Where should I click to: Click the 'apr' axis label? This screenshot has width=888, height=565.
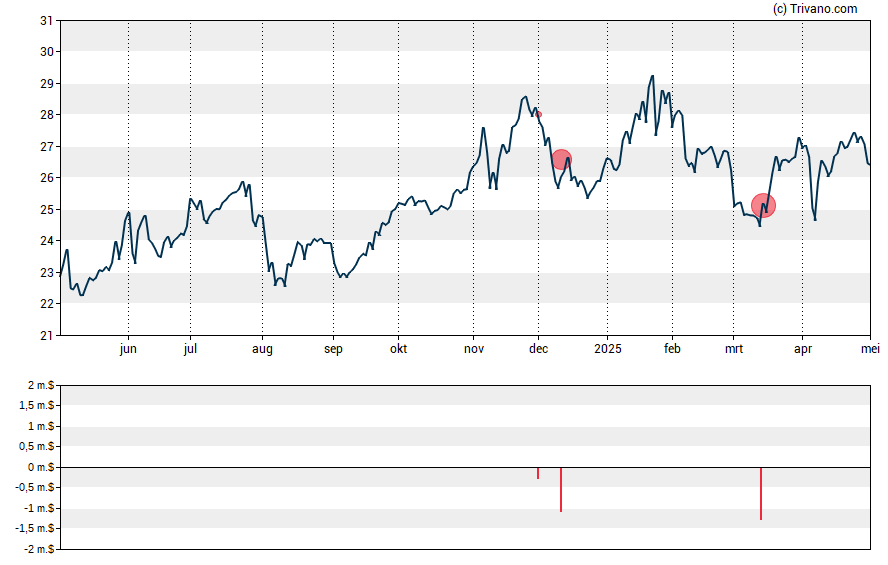(x=803, y=349)
